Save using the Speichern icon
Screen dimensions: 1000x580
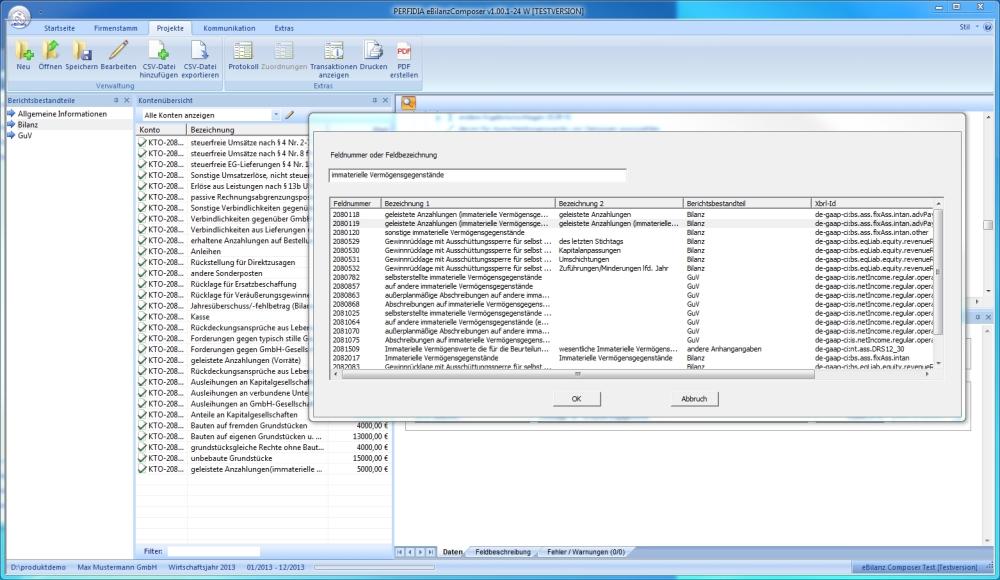(82, 51)
